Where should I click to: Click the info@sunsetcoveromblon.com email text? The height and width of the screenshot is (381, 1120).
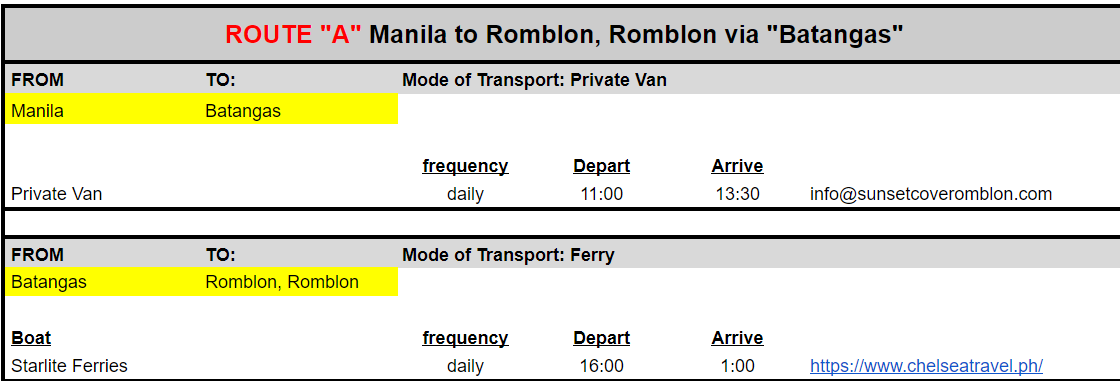931,194
